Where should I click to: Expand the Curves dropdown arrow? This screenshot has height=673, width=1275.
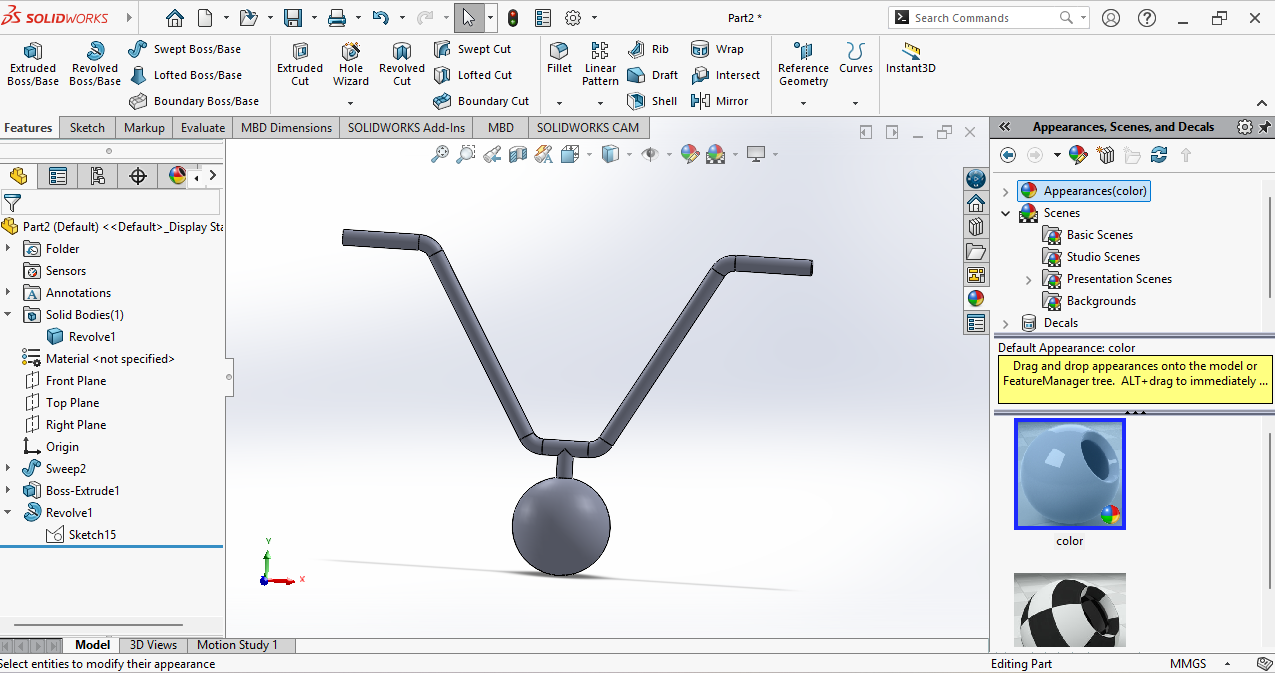855,103
